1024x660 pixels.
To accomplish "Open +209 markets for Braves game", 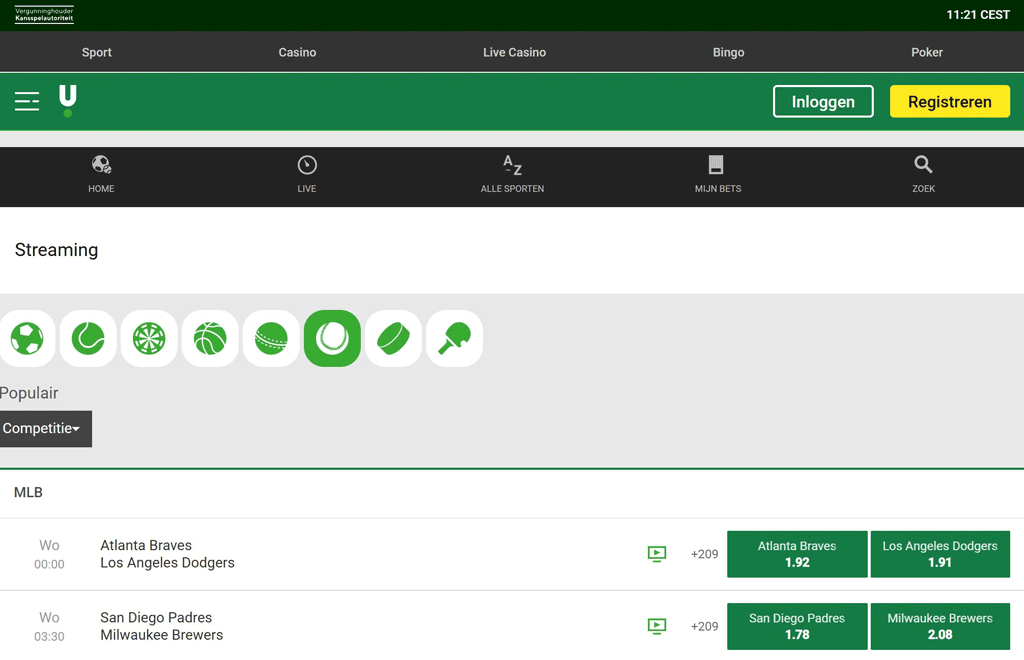I will click(x=704, y=554).
